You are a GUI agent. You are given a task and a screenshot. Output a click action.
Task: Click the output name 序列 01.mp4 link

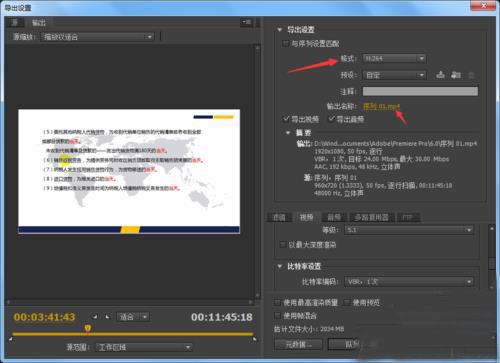coord(381,106)
